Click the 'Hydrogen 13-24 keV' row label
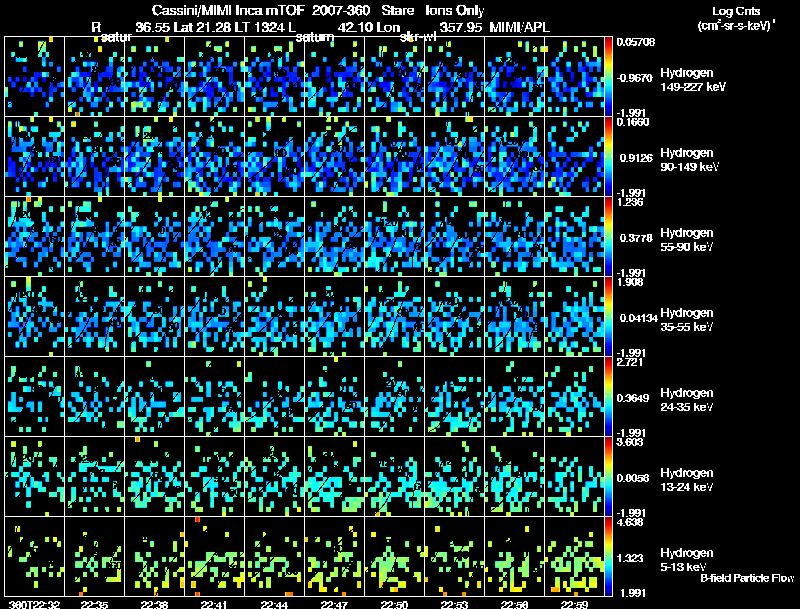The width and height of the screenshot is (800, 609). 686,480
